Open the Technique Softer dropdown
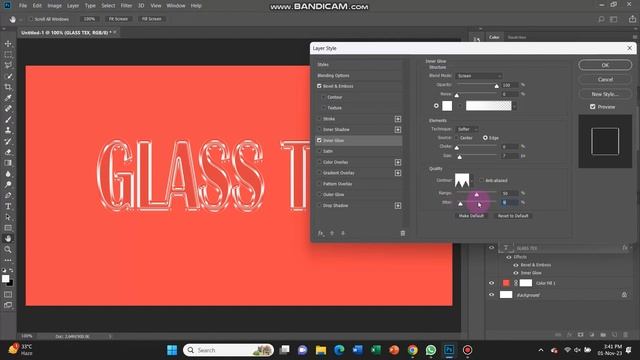This screenshot has width=640, height=360. (467, 129)
